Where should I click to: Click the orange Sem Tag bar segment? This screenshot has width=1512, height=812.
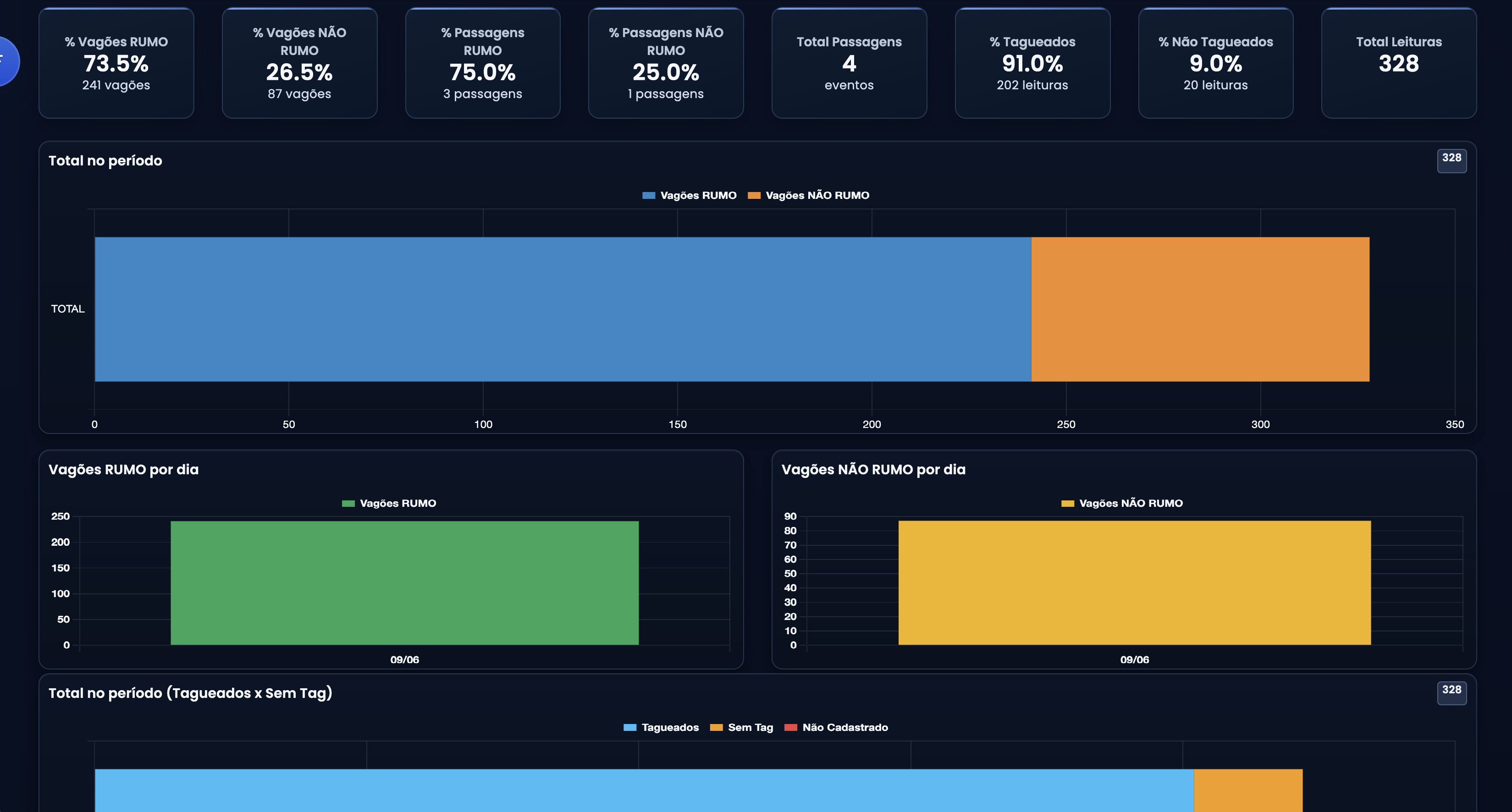coord(1248,790)
